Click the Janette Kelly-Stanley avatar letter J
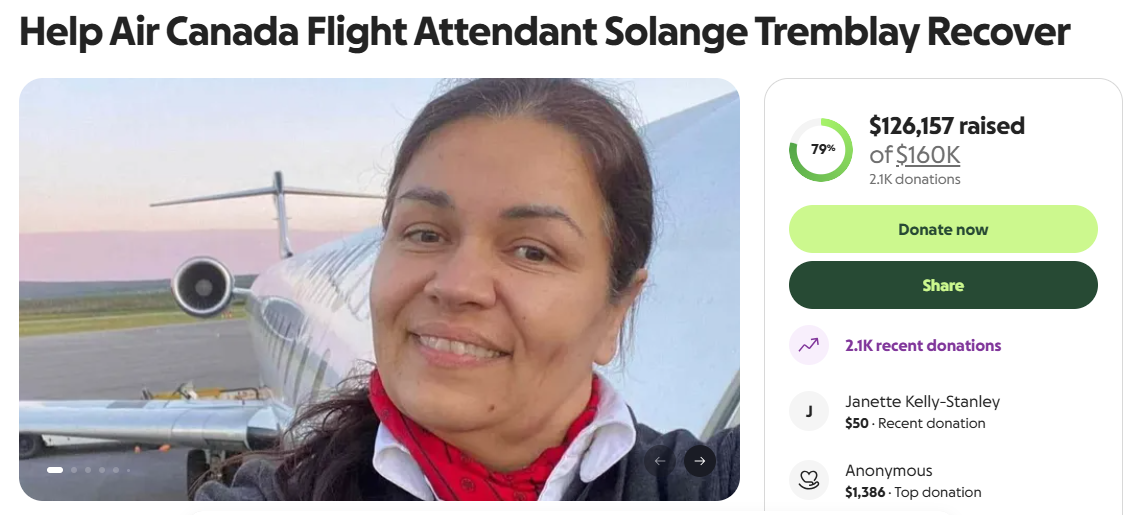Image resolution: width=1139 pixels, height=515 pixels. click(808, 412)
